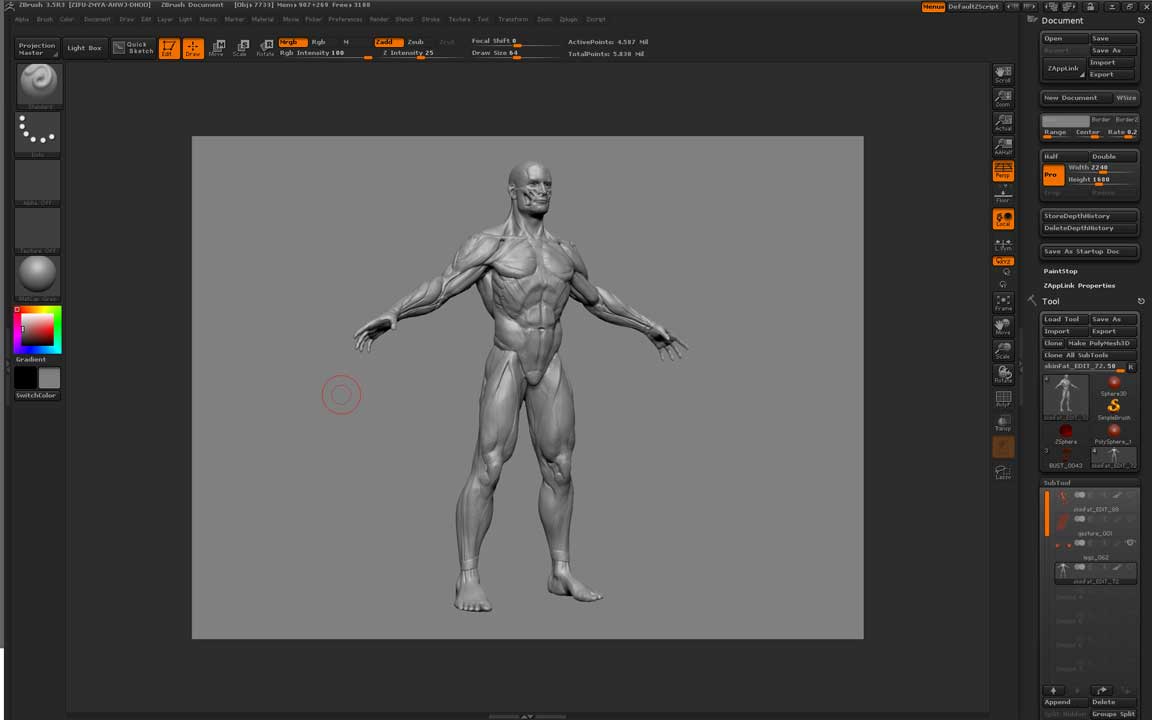Click the Make PolyMesh3D button
Screen dimensions: 1152x720
tap(1101, 343)
